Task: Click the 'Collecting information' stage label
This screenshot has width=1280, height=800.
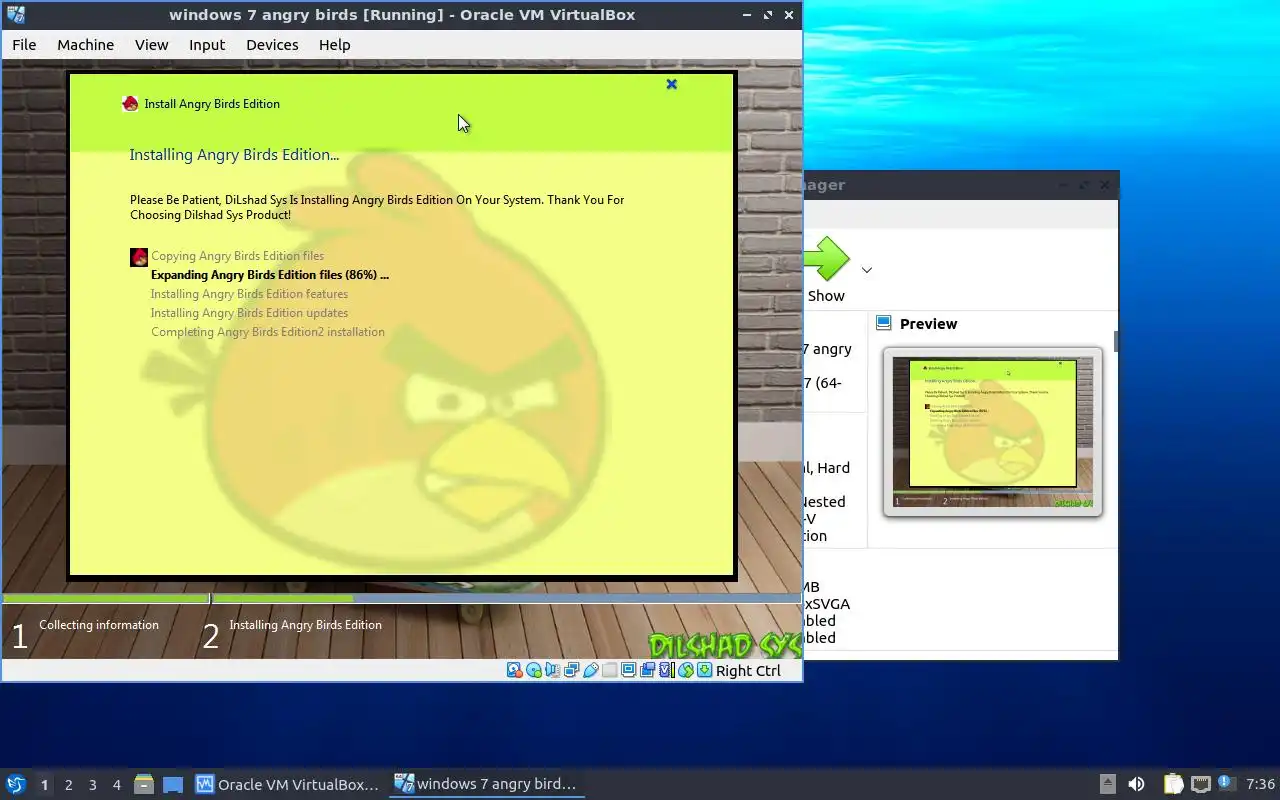Action: [99, 625]
